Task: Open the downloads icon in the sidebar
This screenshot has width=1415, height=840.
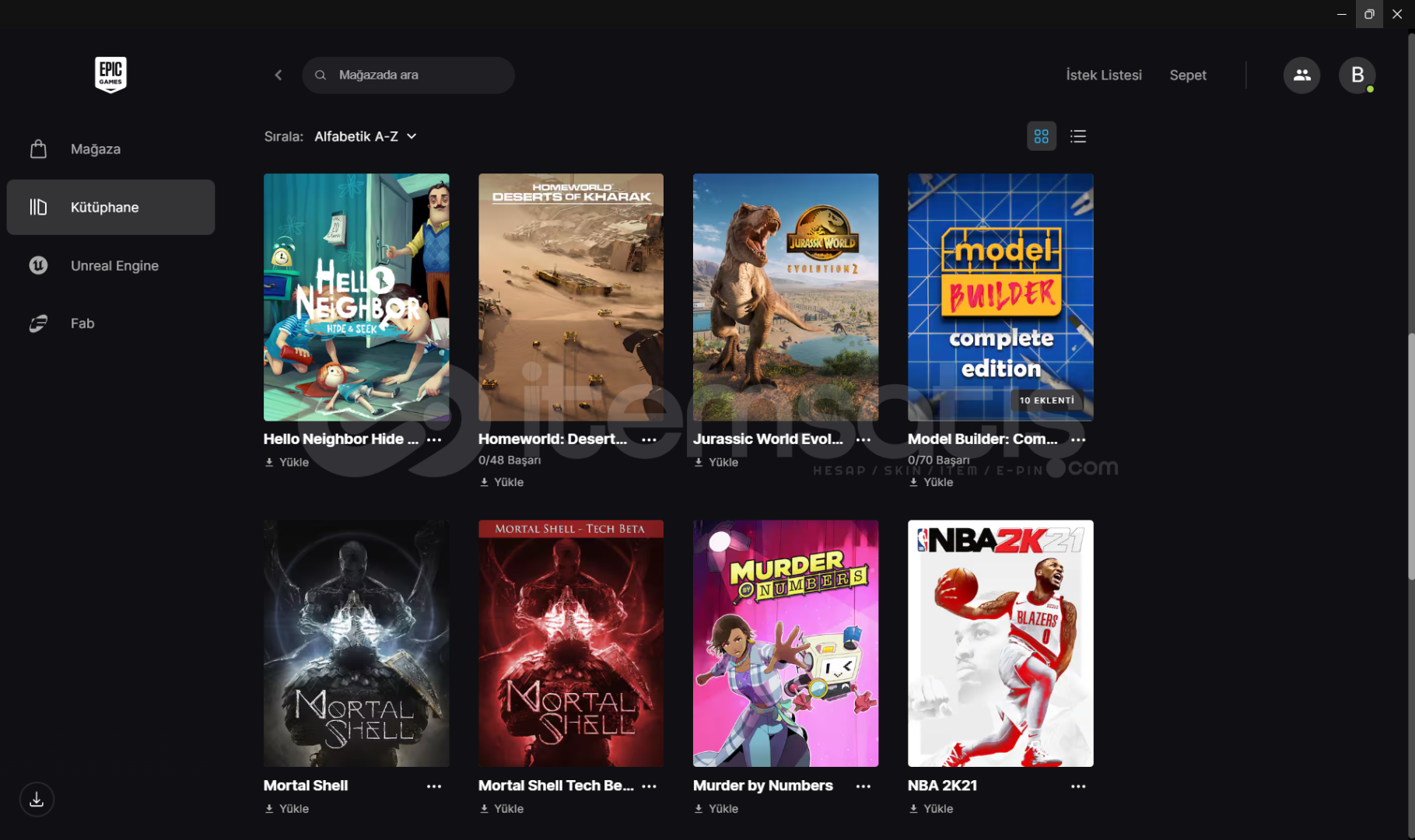Action: [37, 800]
